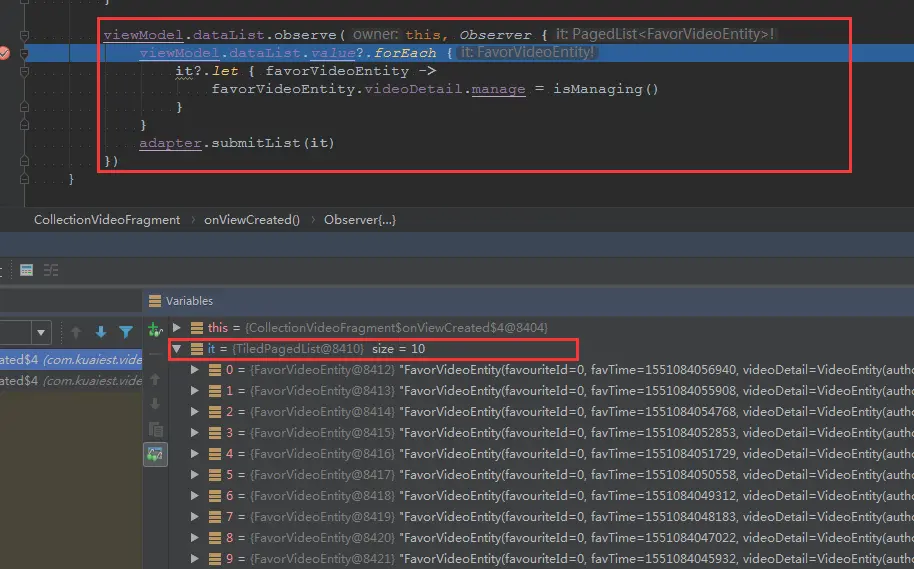
Task: Click the Observer{...} breadcrumb item
Action: pyautogui.click(x=360, y=220)
